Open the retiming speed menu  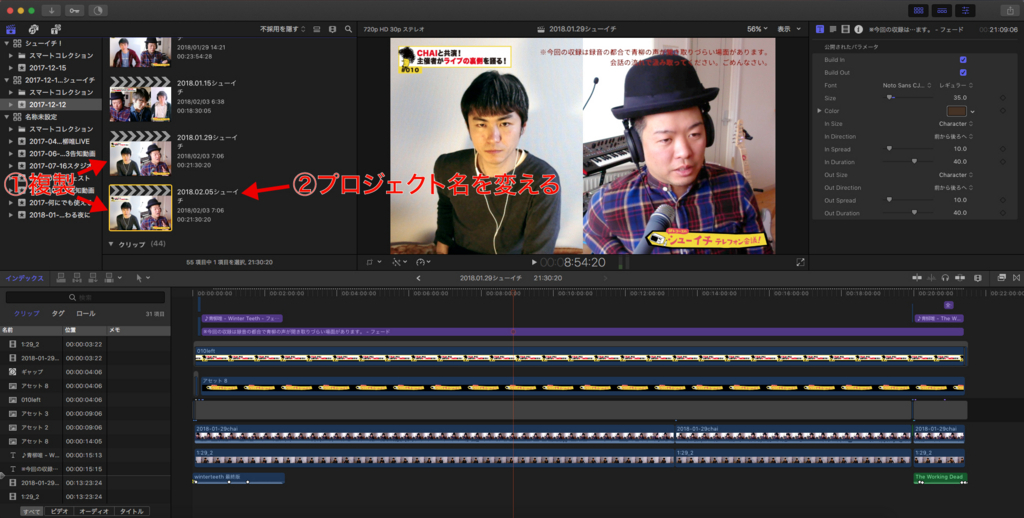click(x=423, y=263)
